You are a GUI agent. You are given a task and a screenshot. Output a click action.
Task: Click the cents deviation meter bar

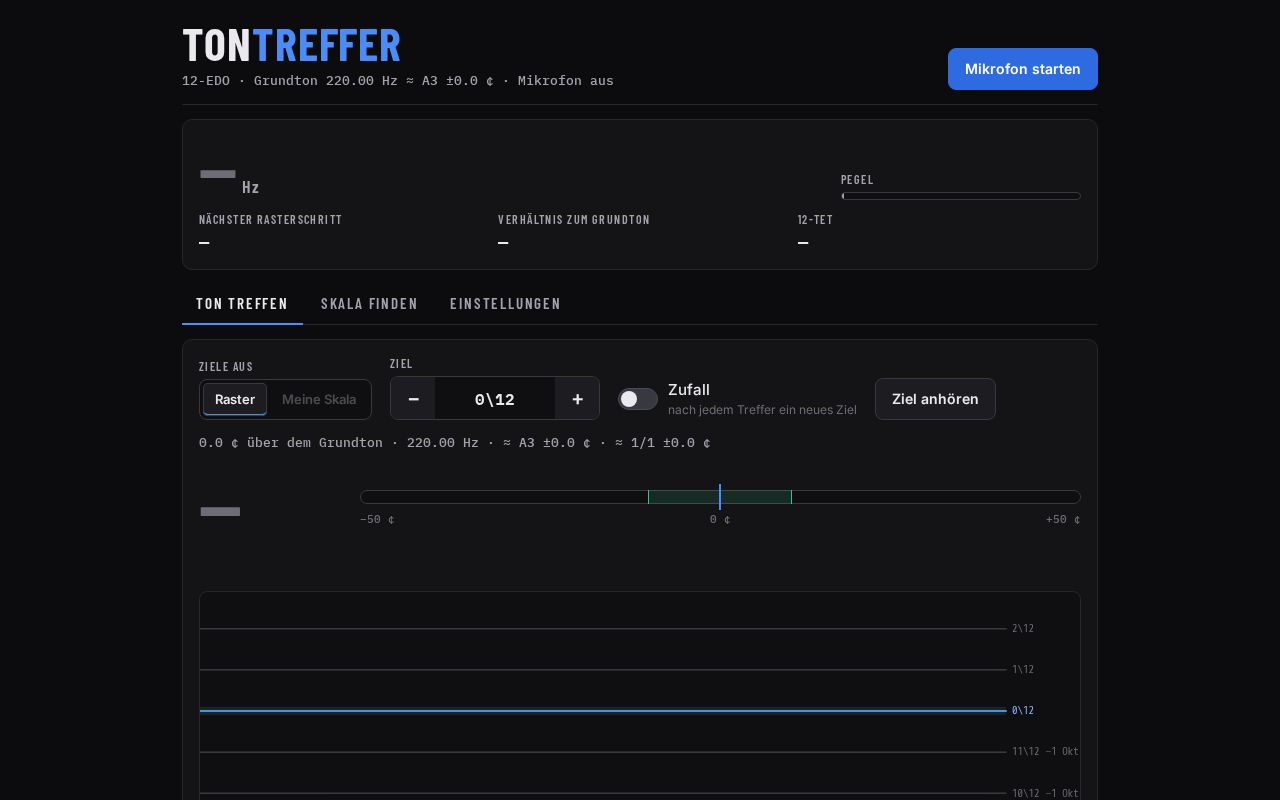tap(720, 497)
